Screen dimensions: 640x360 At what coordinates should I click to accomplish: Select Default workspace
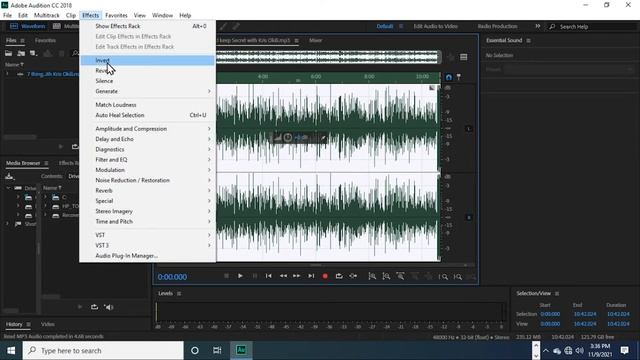384,26
